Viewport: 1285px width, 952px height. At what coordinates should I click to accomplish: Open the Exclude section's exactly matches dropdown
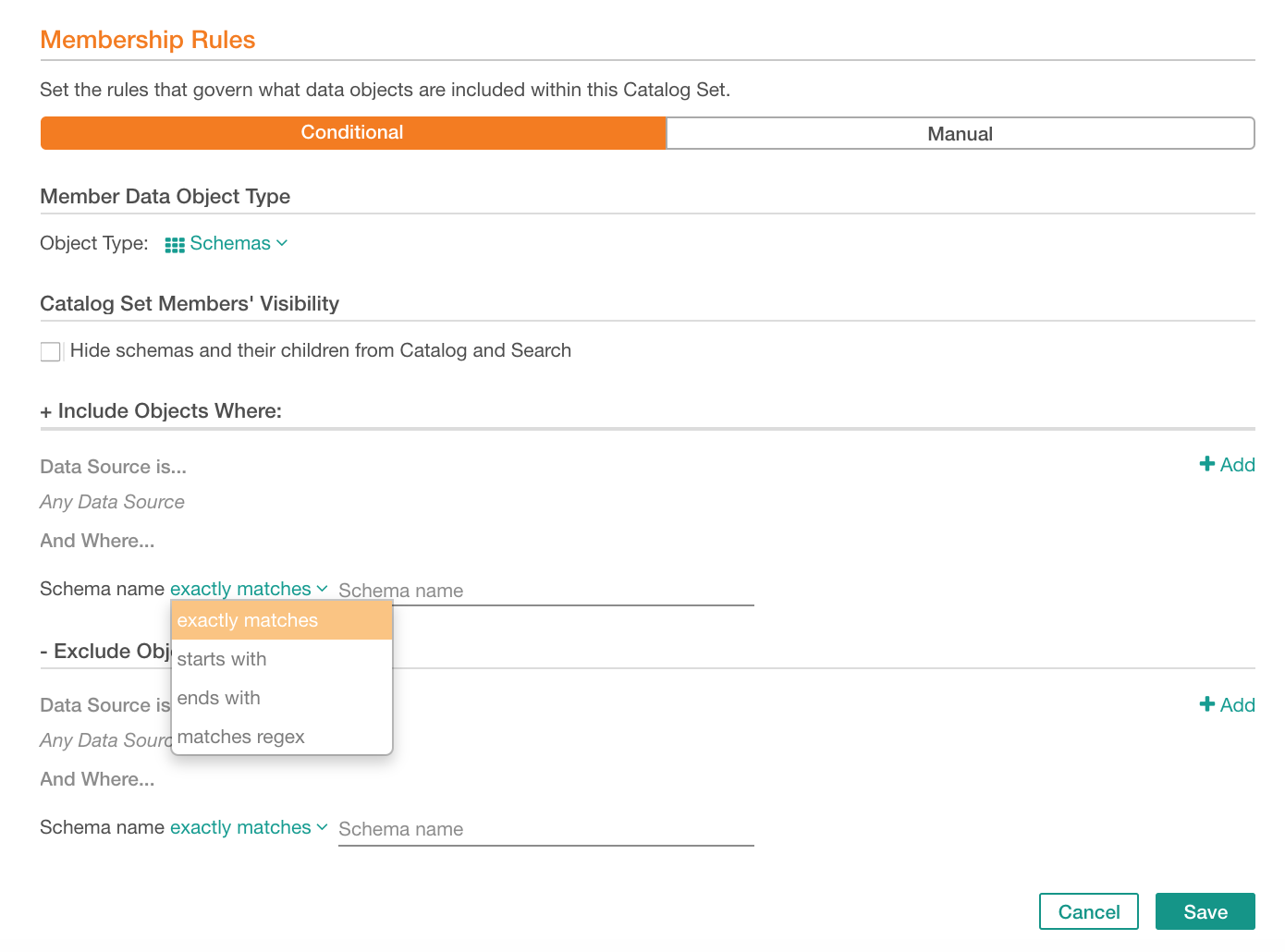click(249, 827)
